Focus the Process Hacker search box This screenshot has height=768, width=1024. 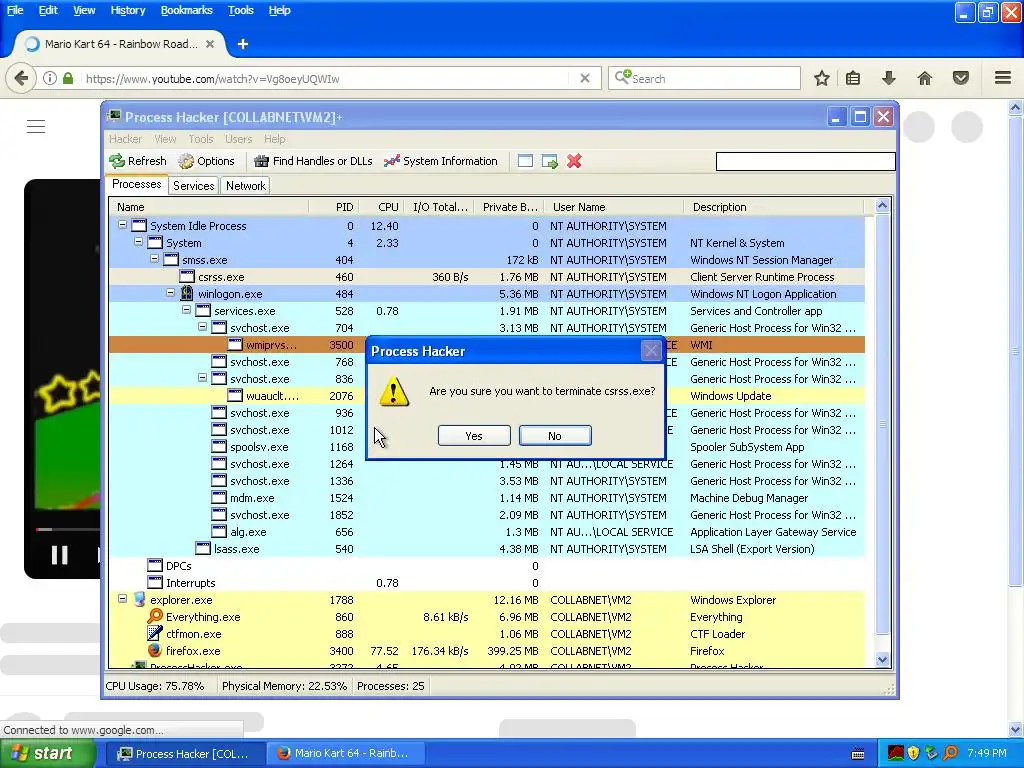pyautogui.click(x=805, y=161)
